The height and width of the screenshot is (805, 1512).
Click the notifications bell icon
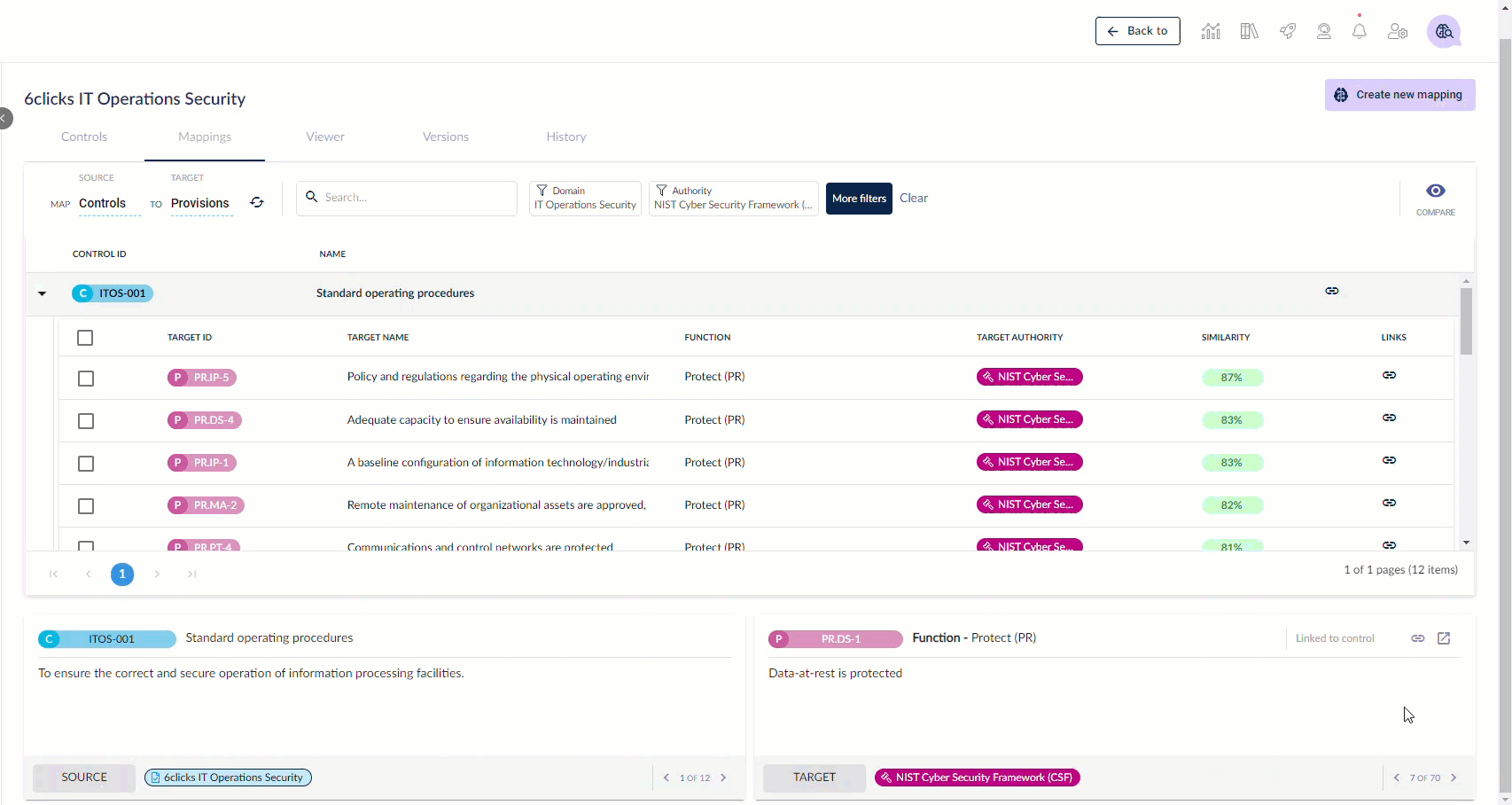coord(1359,31)
